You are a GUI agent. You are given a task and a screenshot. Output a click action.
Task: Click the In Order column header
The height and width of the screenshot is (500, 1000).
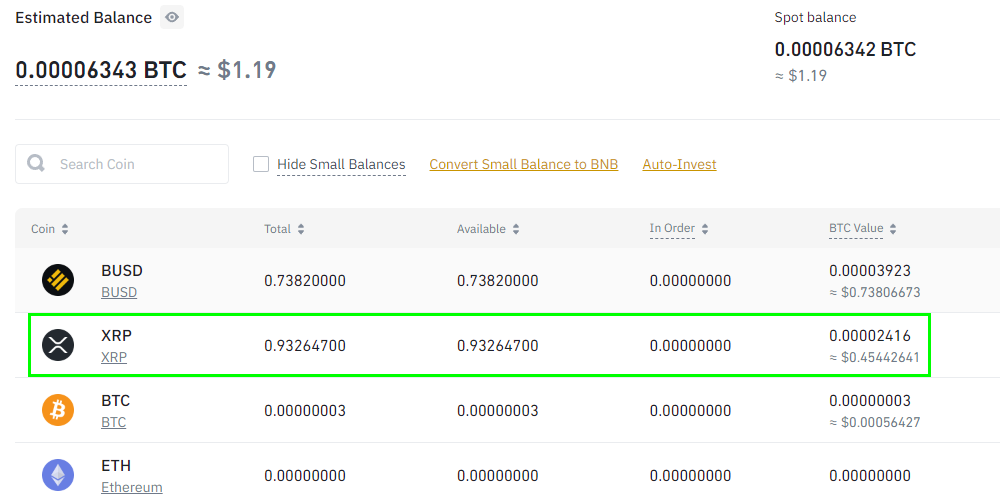click(x=672, y=229)
